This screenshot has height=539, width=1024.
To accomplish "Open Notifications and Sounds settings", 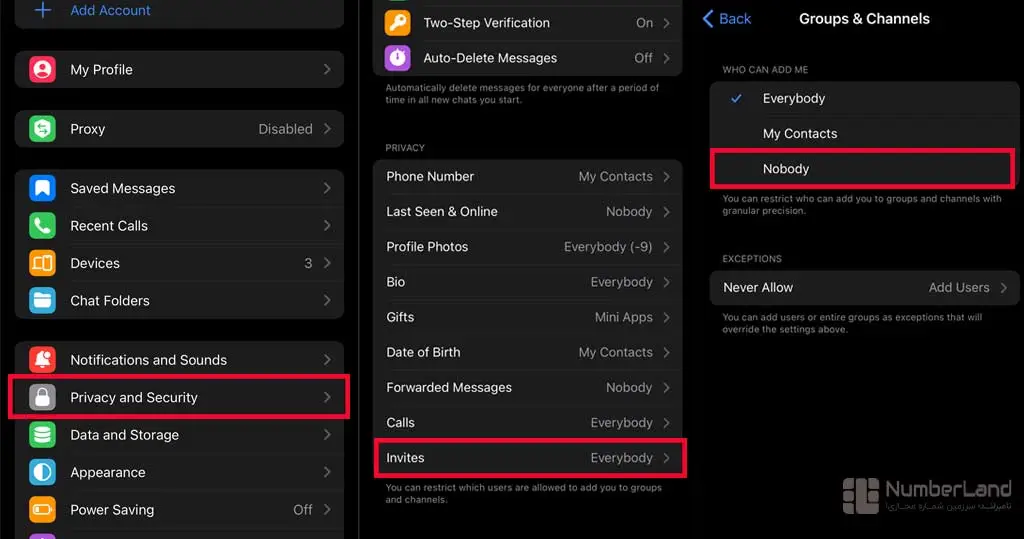I will pos(179,360).
